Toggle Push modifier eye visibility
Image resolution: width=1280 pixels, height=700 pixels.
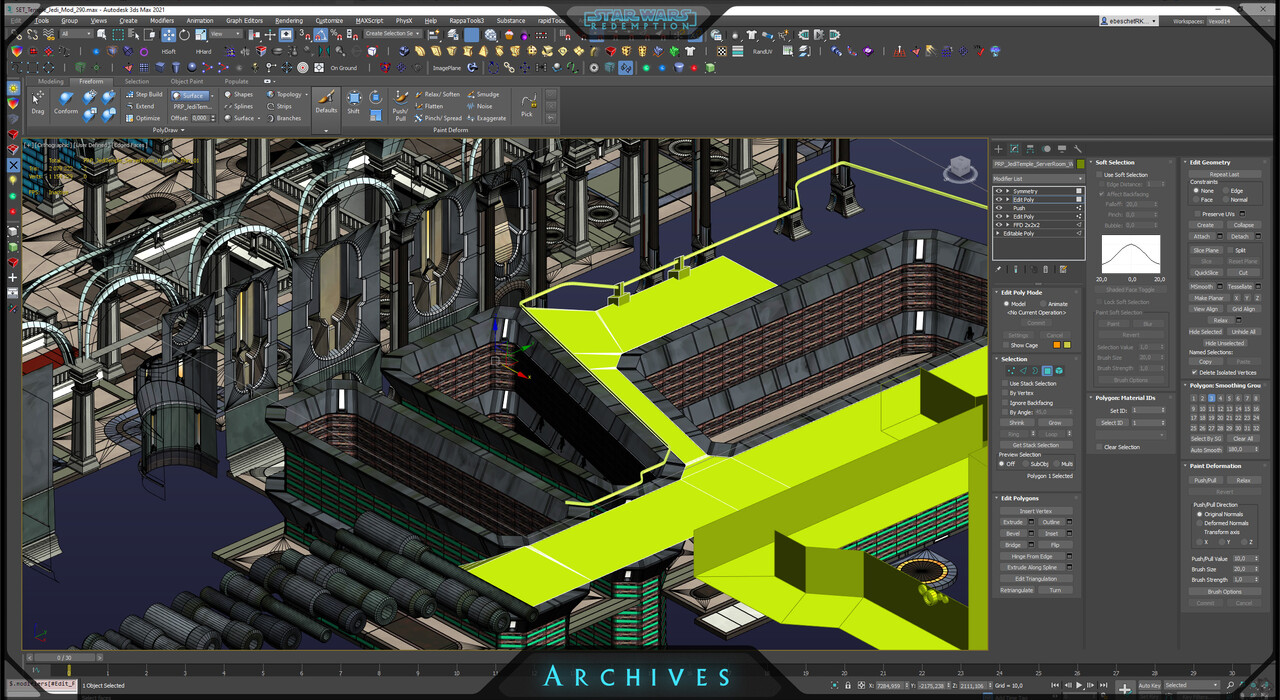[998, 208]
